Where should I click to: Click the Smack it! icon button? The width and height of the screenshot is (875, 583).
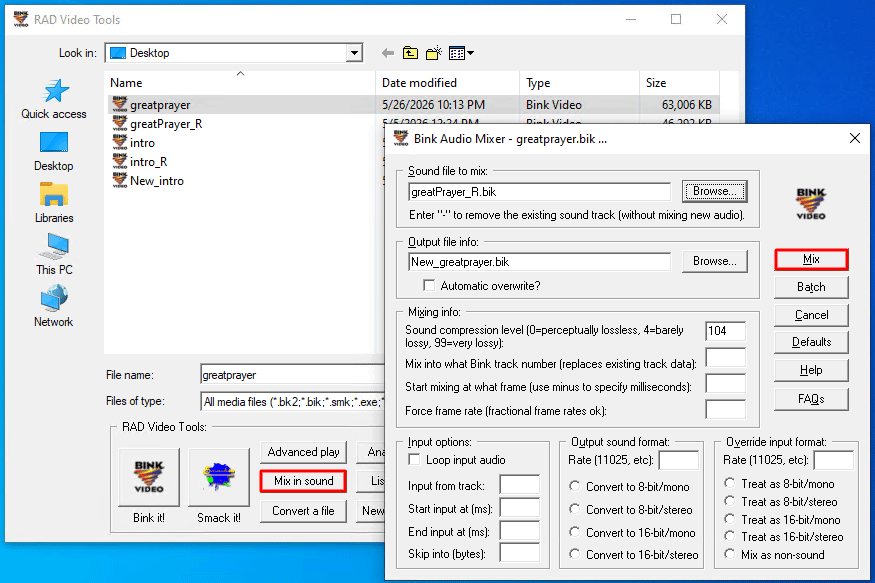point(219,477)
